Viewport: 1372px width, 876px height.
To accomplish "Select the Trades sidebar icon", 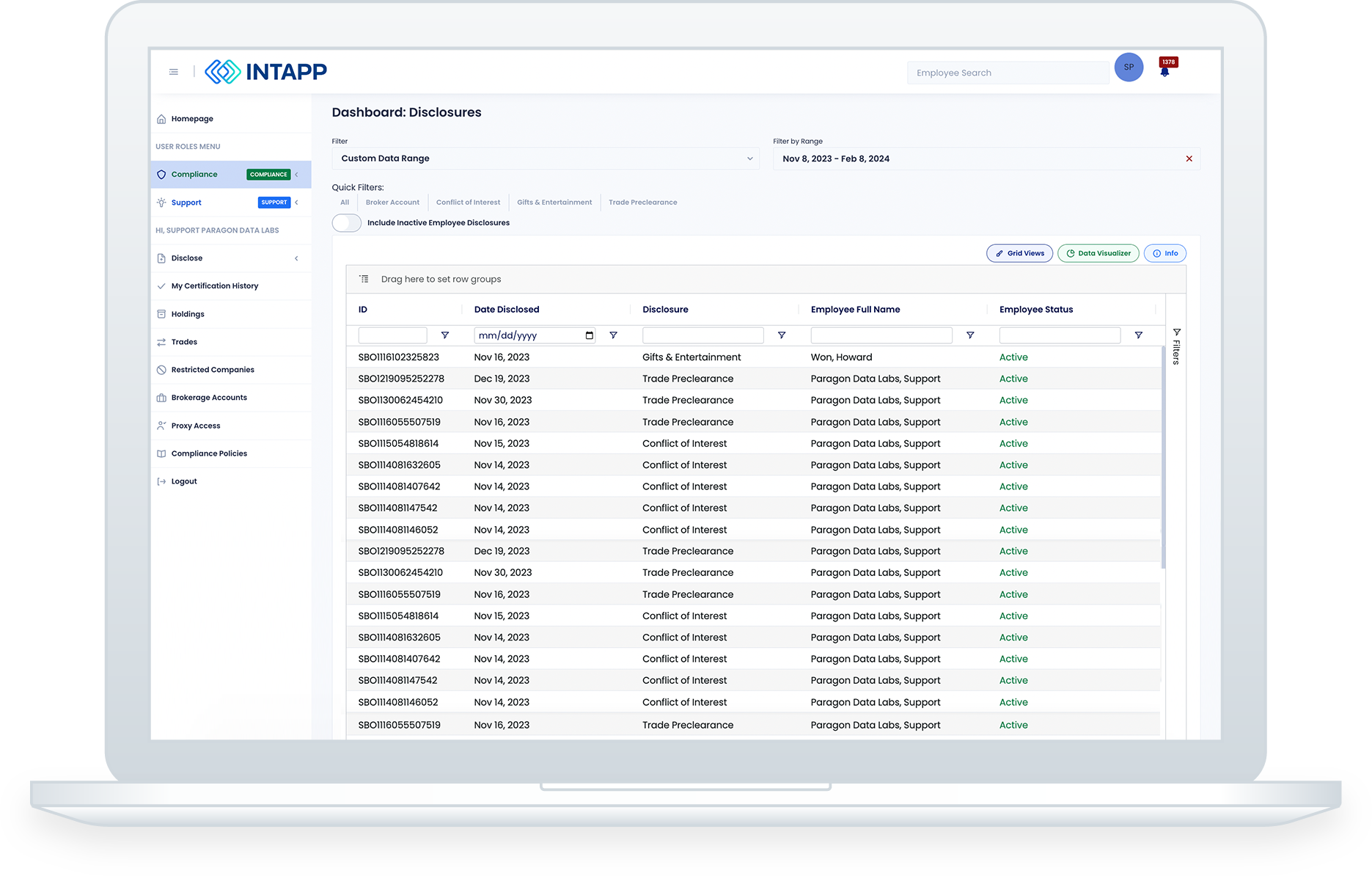I will coord(161,341).
